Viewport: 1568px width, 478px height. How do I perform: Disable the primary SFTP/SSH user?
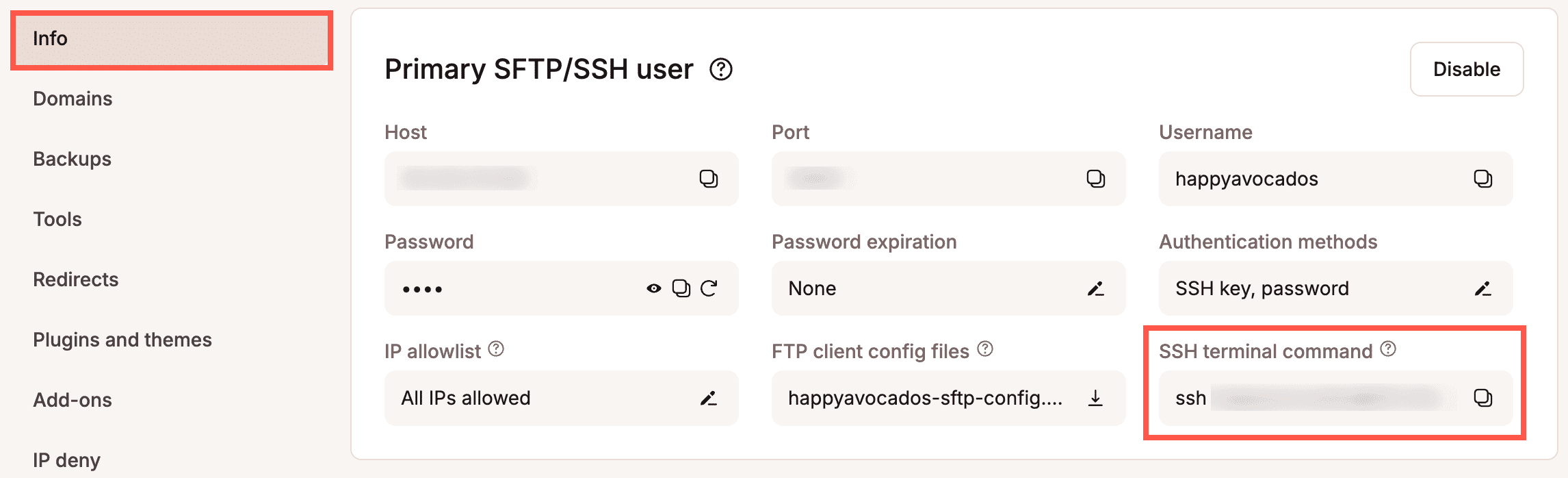pyautogui.click(x=1466, y=69)
